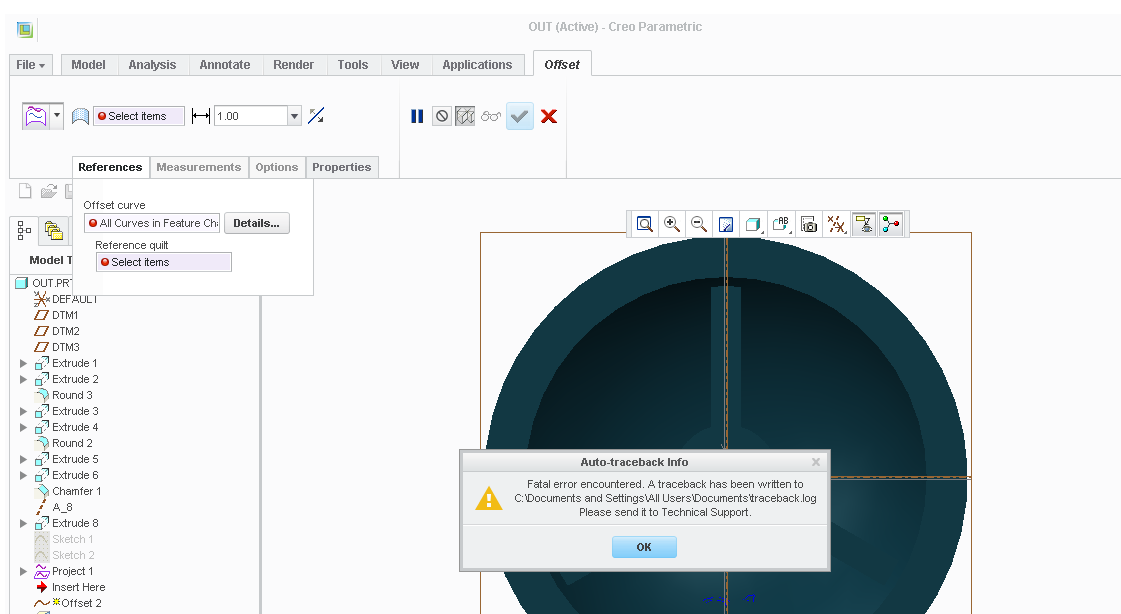Click the 1.00 offset value field
This screenshot has width=1121, height=614.
[251, 116]
